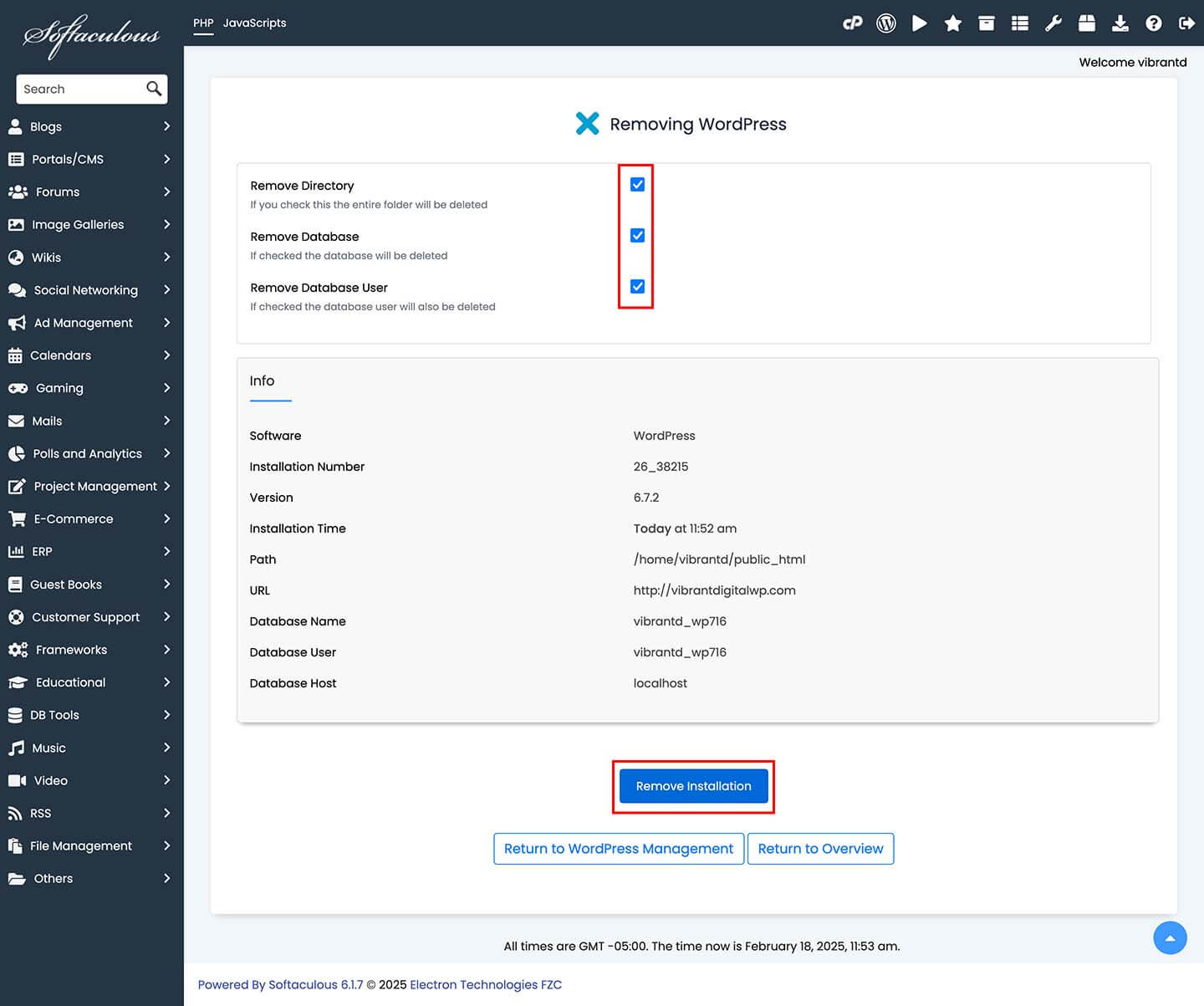Viewport: 1204px width, 1006px height.
Task: Open the Video category
Action: click(x=92, y=780)
